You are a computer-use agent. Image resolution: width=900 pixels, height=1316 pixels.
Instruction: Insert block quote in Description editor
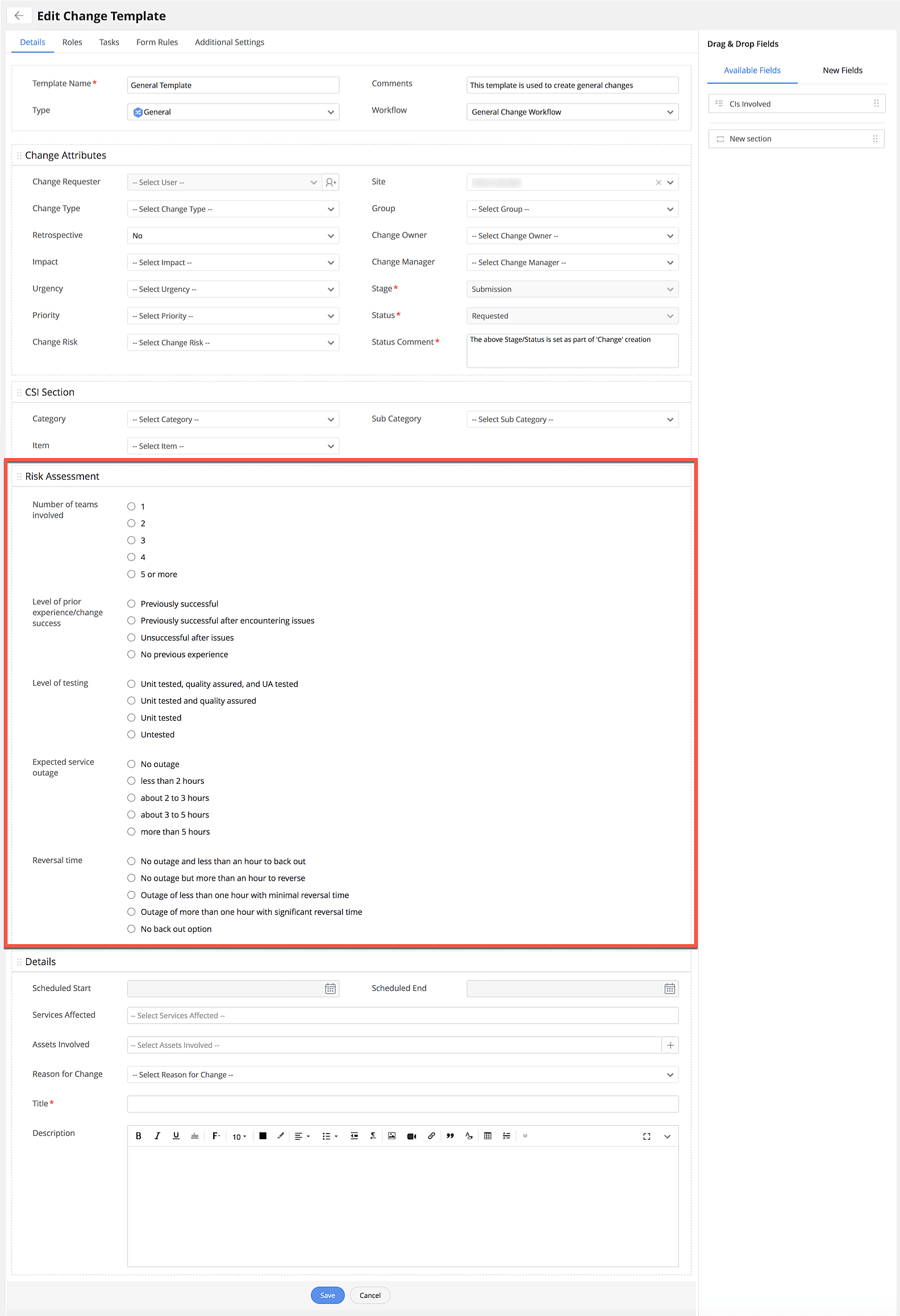click(x=450, y=1136)
